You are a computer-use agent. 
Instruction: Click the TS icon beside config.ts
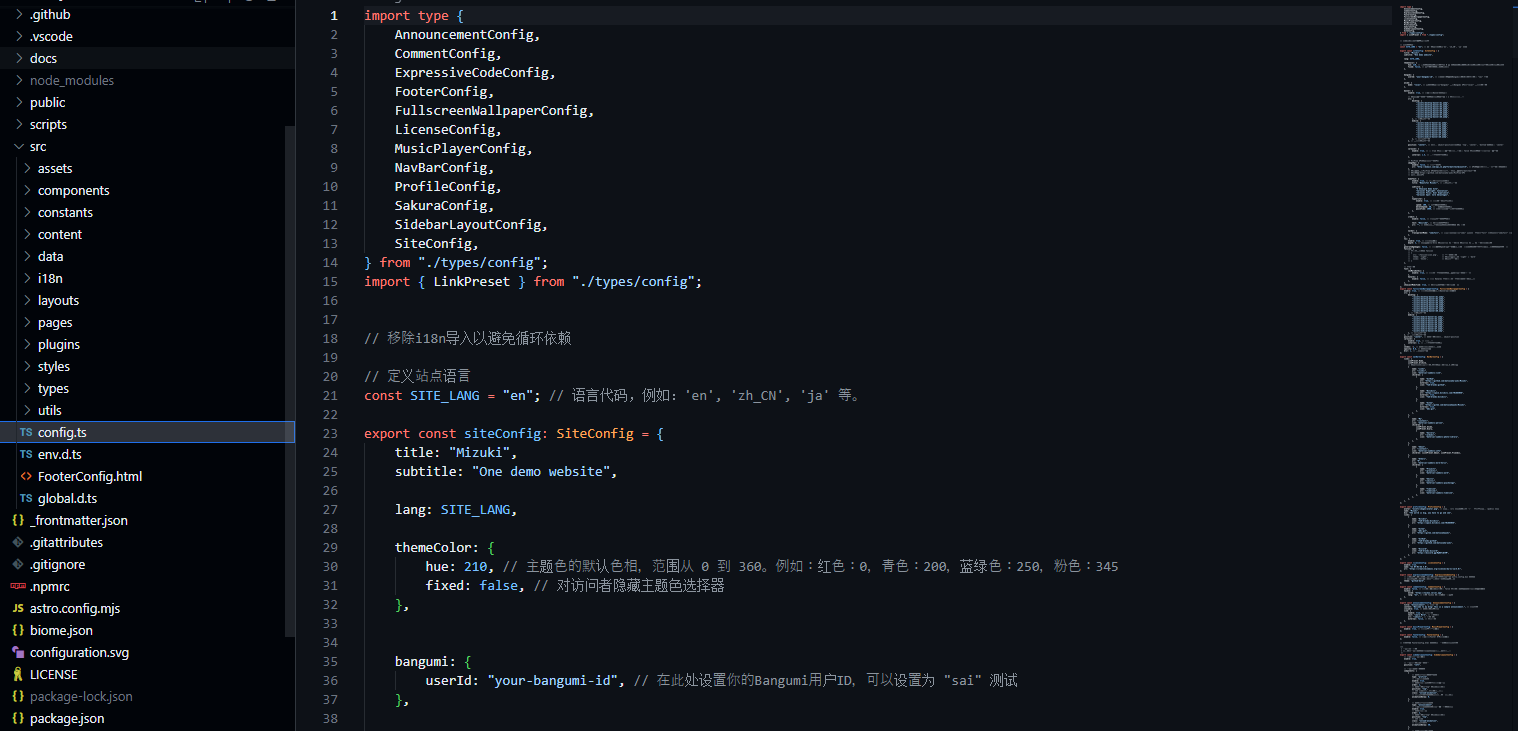[26, 432]
